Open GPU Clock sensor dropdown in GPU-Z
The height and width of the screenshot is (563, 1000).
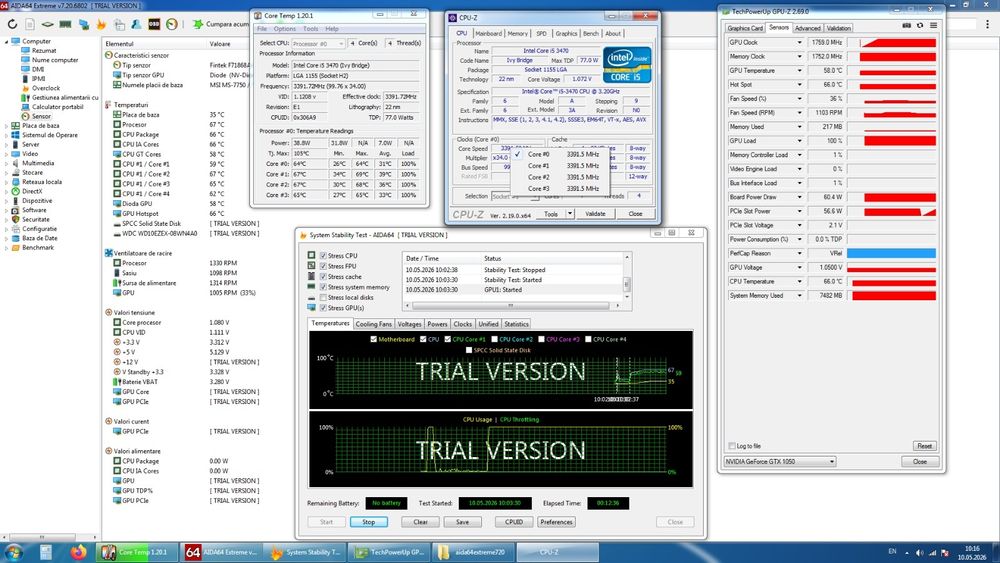(x=799, y=42)
